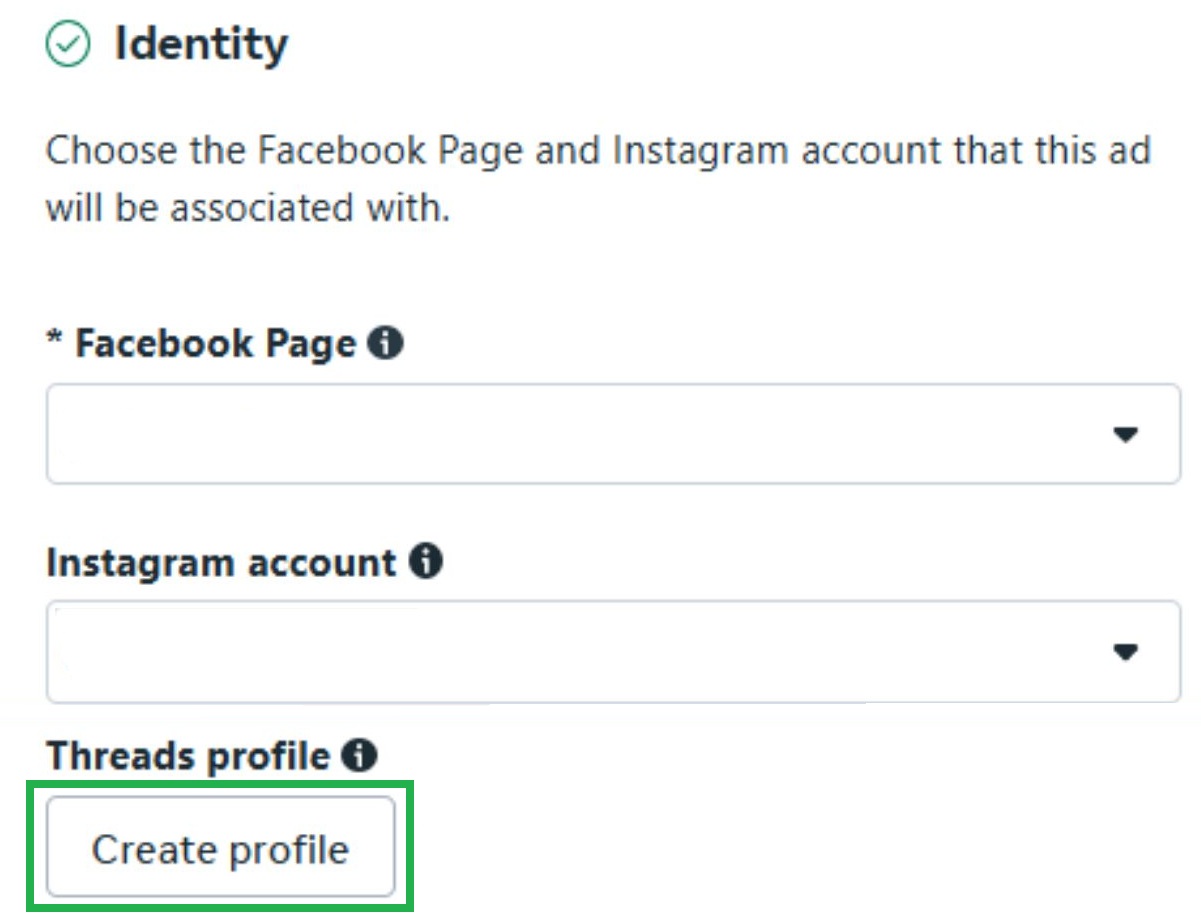
Task: Click the Identity section heading
Action: point(201,45)
